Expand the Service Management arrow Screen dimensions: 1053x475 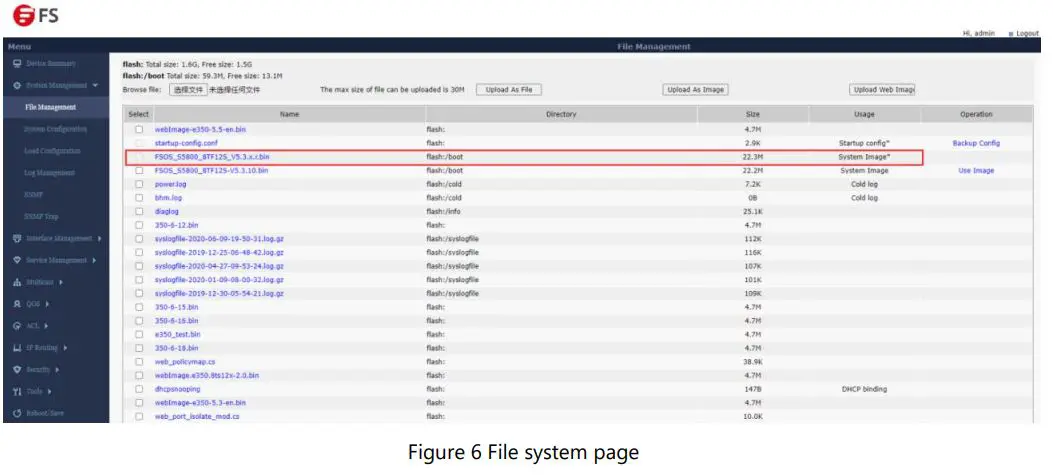[x=94, y=260]
